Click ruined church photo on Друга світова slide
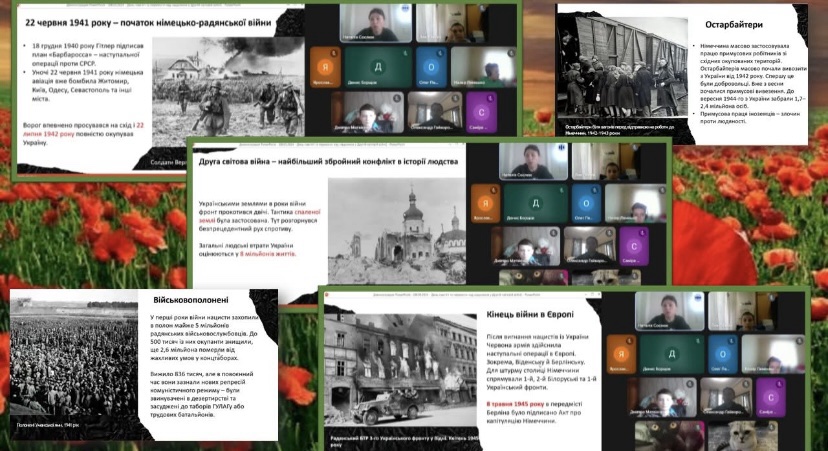Screen dimensions: 828x451 tap(397, 231)
